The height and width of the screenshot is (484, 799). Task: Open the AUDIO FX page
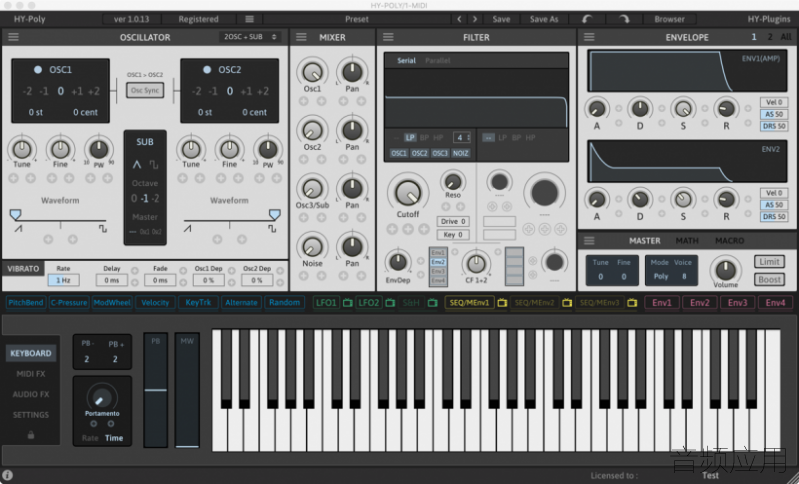click(x=31, y=394)
